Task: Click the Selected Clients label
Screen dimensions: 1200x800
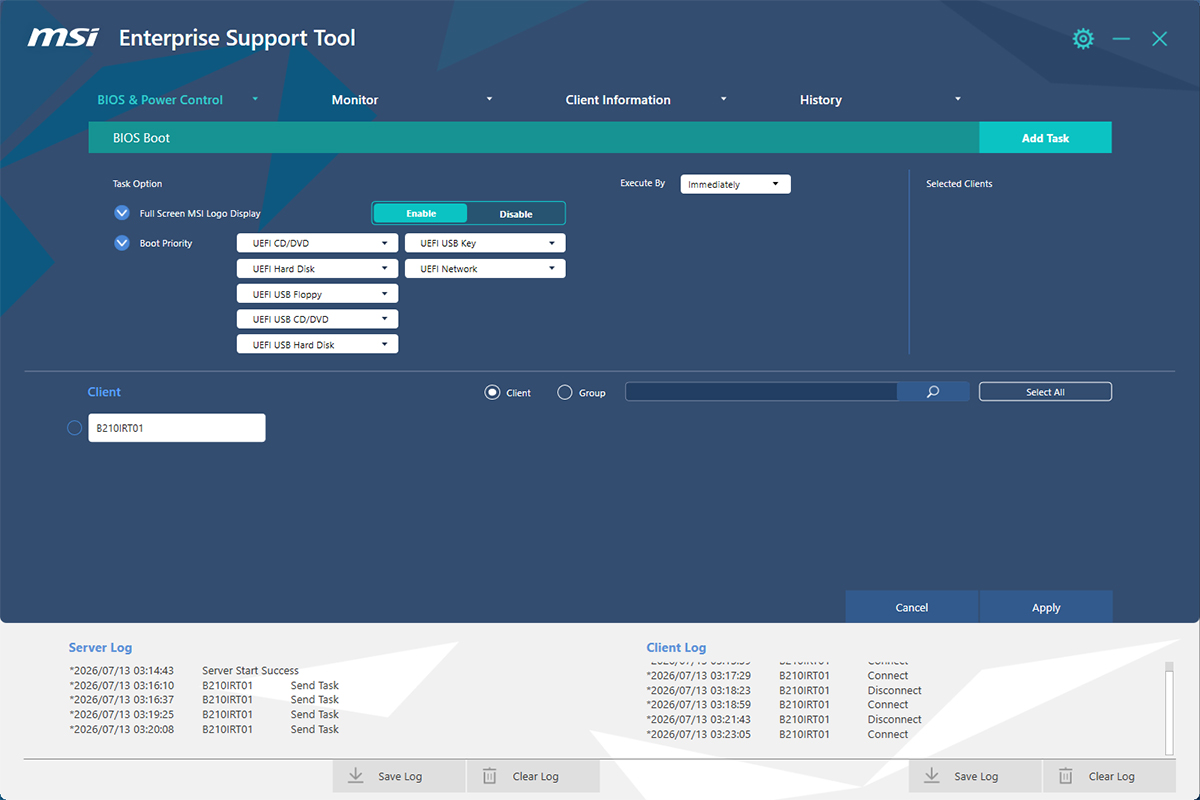Action: [x=959, y=184]
